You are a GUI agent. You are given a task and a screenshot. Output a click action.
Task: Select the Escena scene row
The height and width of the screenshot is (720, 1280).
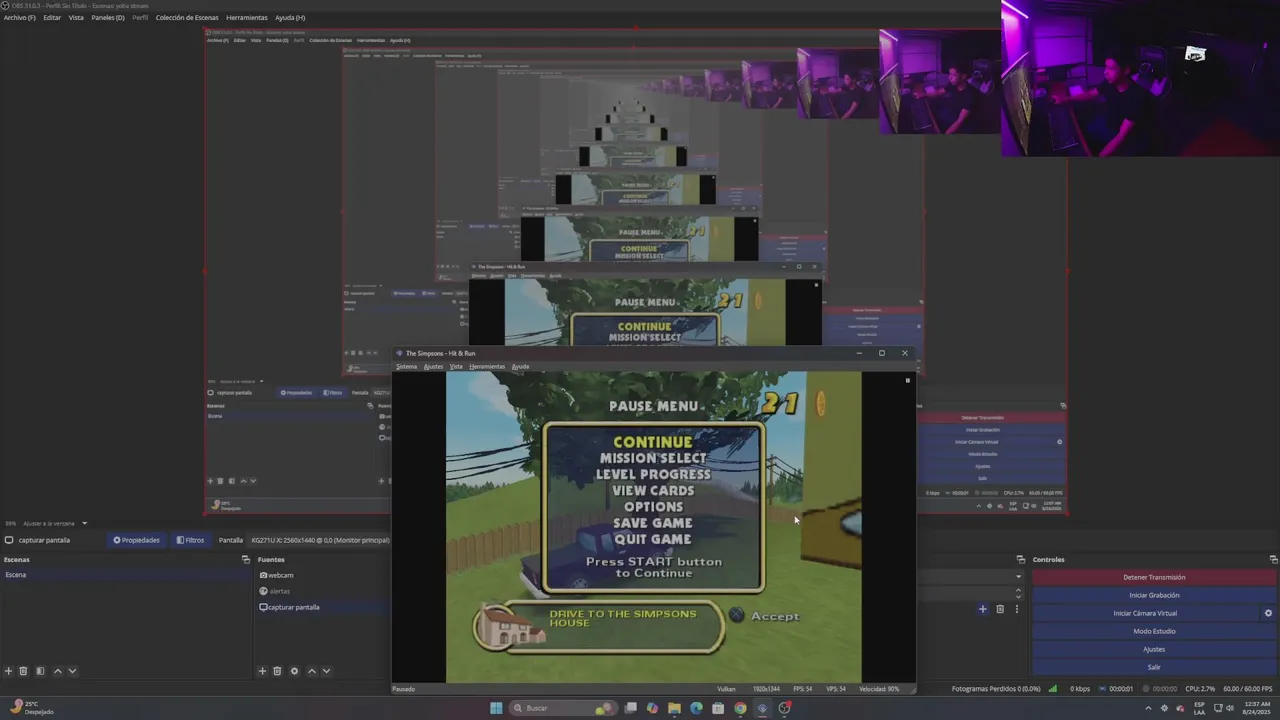coord(127,575)
